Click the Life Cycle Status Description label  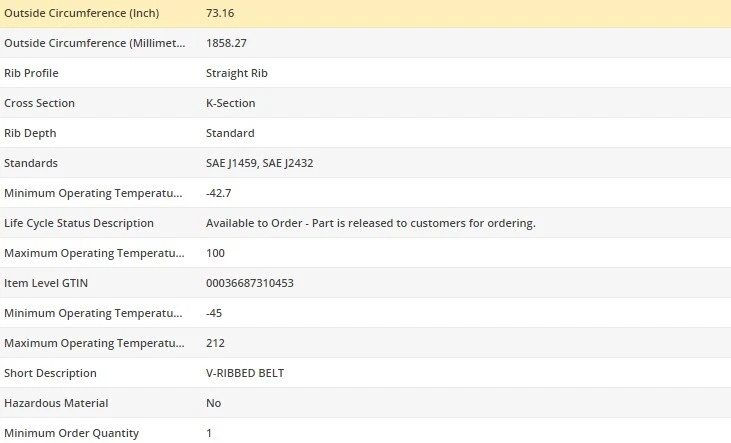pyautogui.click(x=79, y=223)
